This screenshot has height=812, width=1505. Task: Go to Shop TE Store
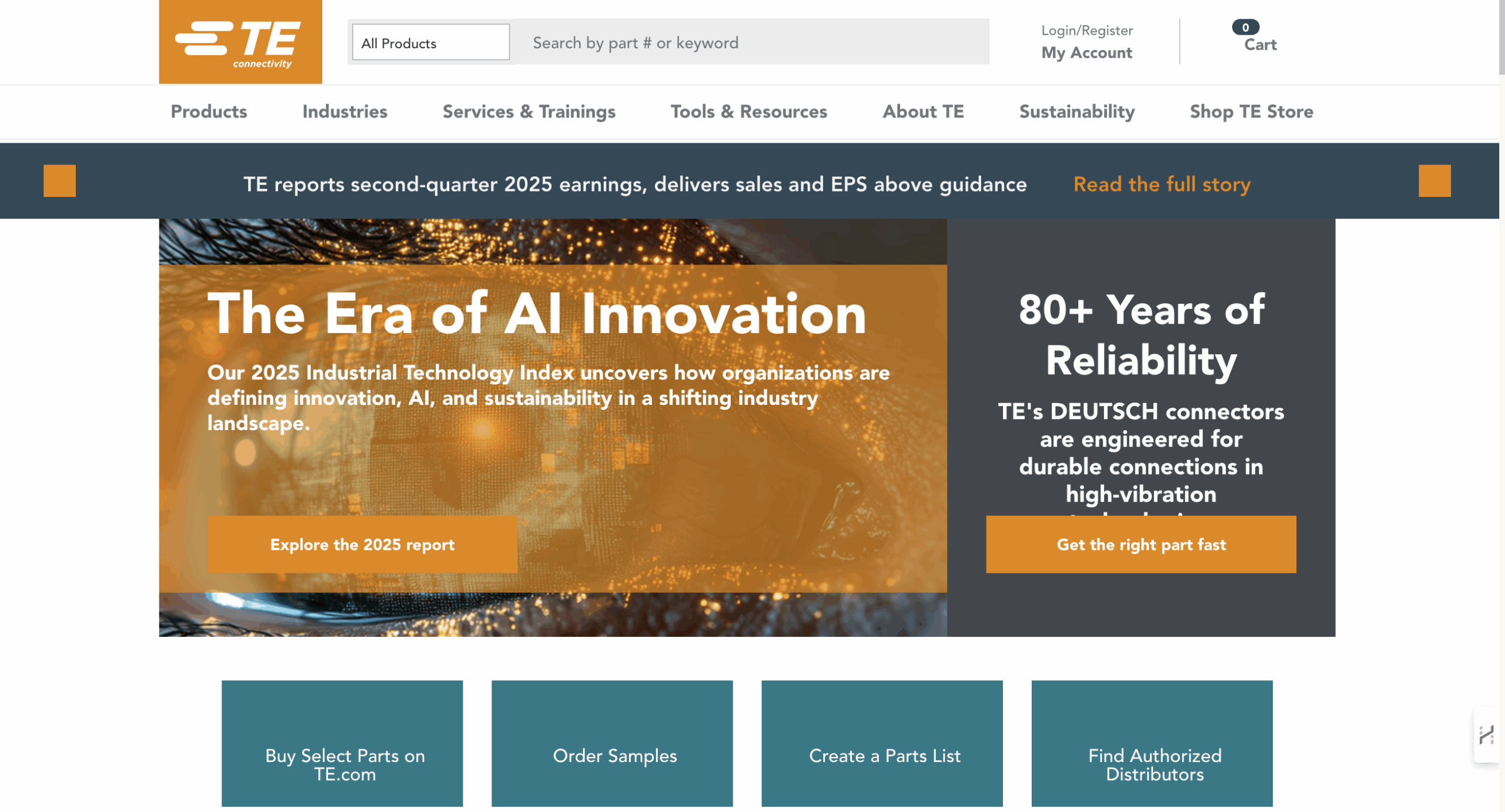tap(1251, 112)
